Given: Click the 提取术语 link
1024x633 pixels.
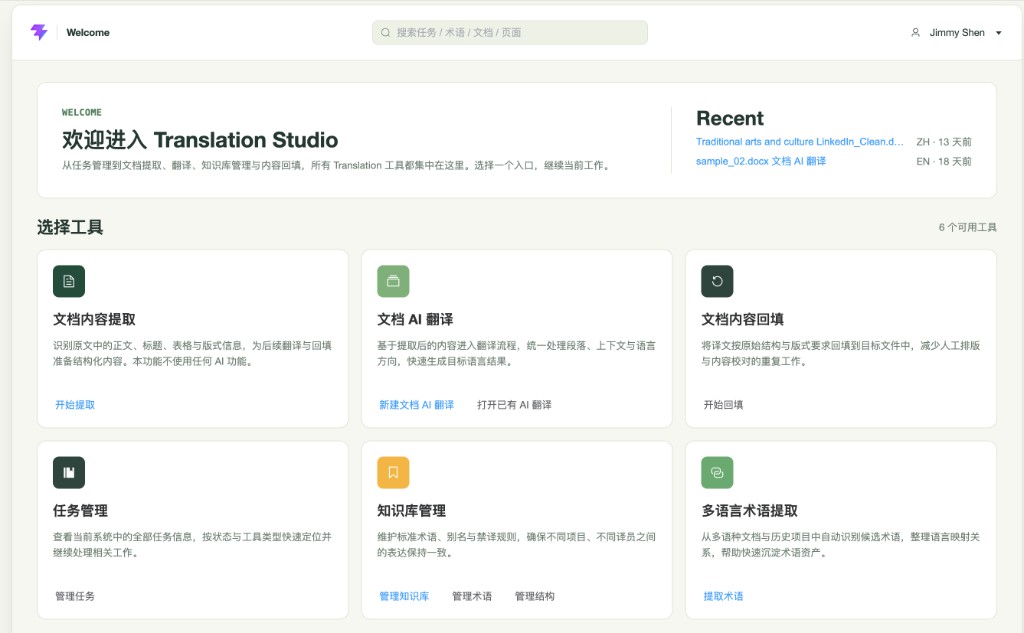Looking at the screenshot, I should [723, 596].
